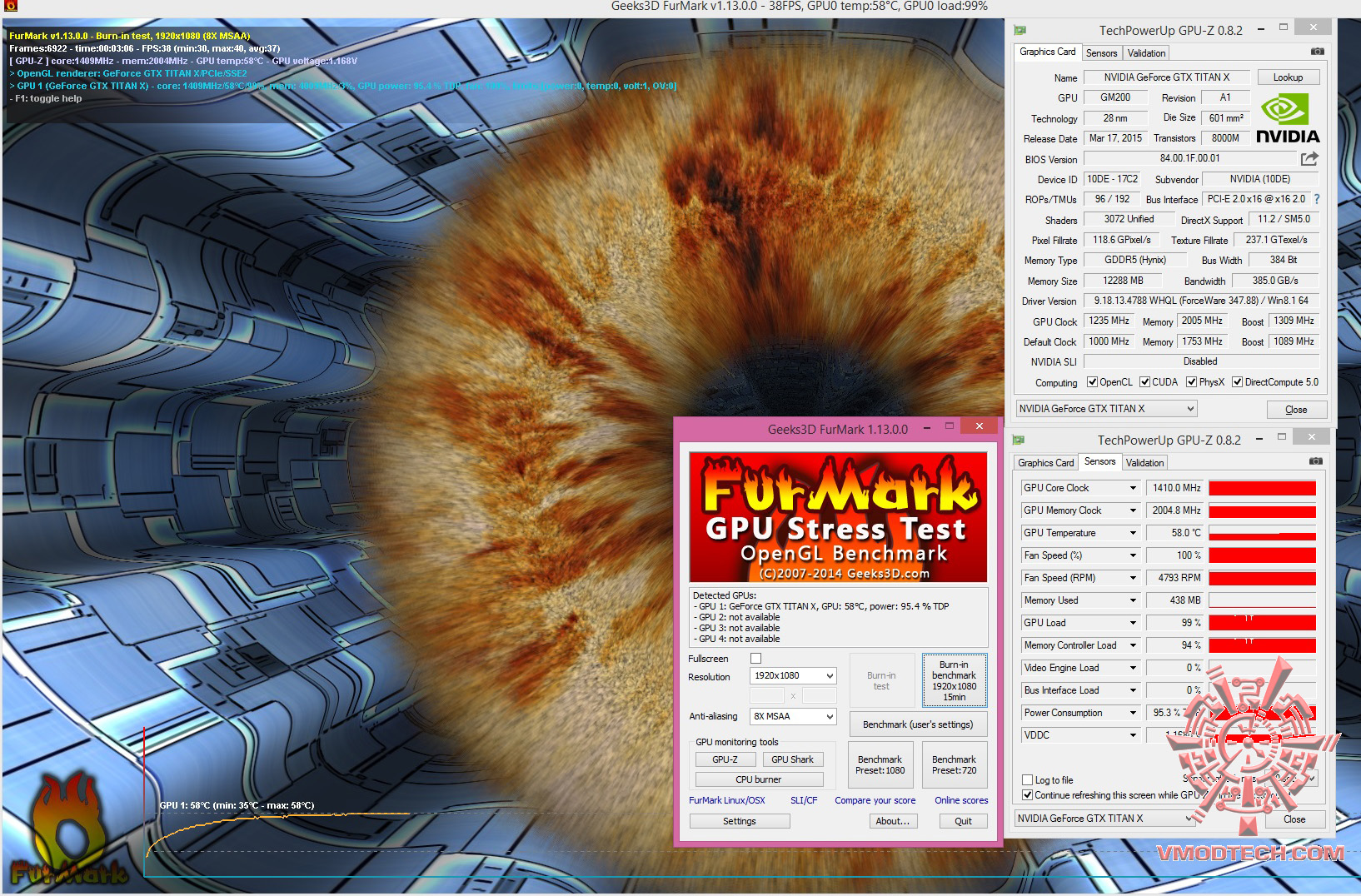Viewport: 1361px width, 896px height.
Task: Click the BIOS version share/export icon
Action: pos(1309,158)
